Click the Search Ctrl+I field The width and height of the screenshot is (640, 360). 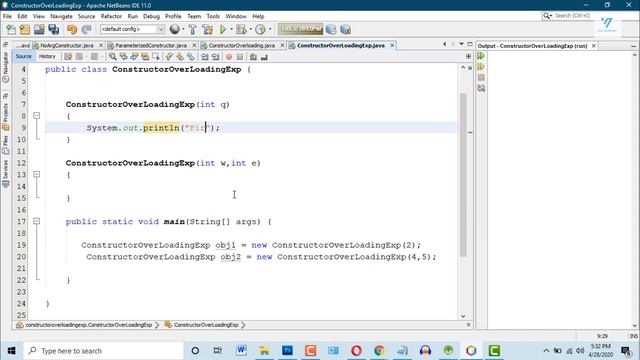tap(573, 16)
